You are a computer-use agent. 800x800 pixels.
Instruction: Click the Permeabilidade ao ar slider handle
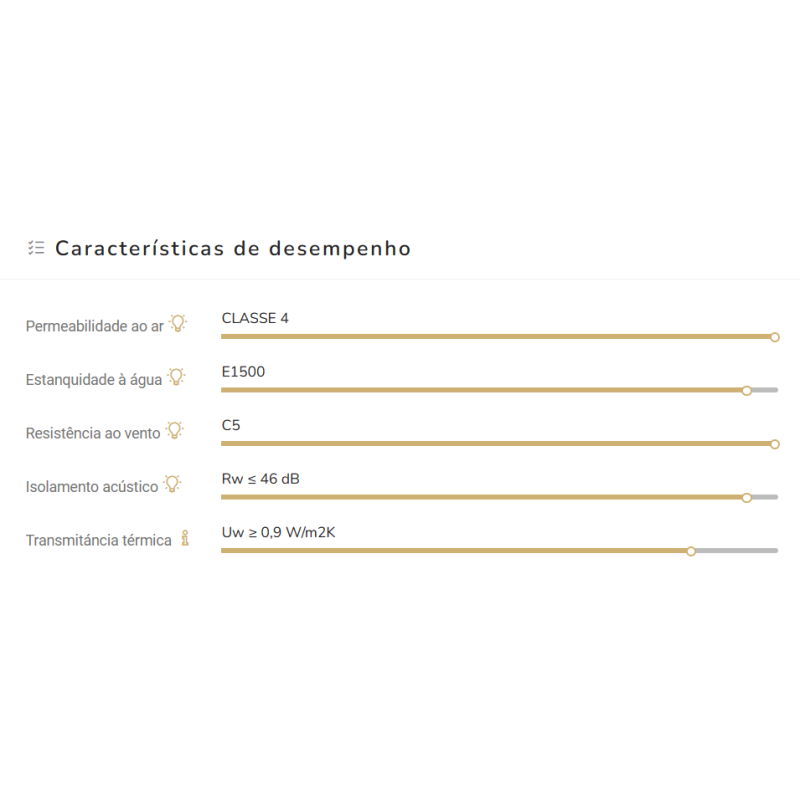[x=774, y=337]
